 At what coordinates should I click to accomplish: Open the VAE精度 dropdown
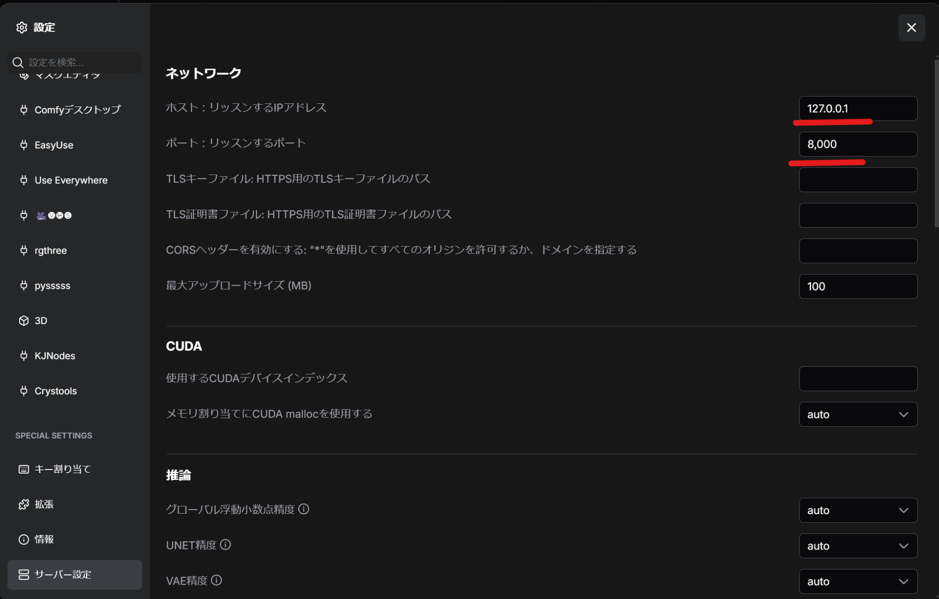tap(857, 581)
